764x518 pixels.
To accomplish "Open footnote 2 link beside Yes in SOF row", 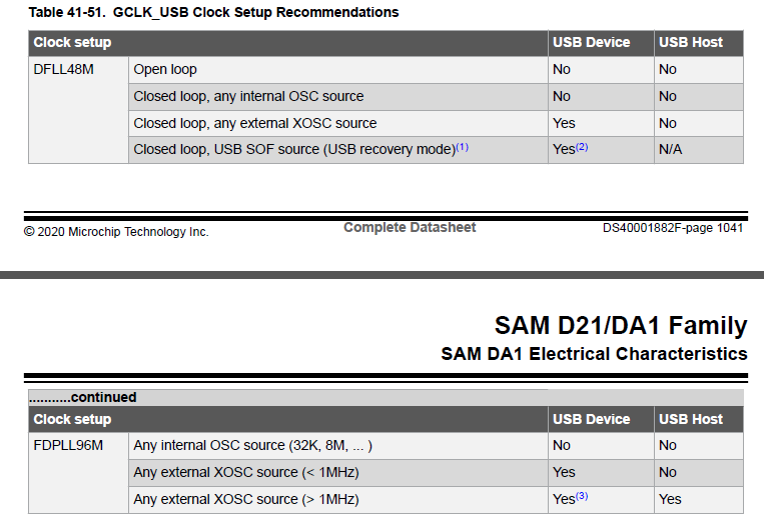I will click(x=582, y=147).
